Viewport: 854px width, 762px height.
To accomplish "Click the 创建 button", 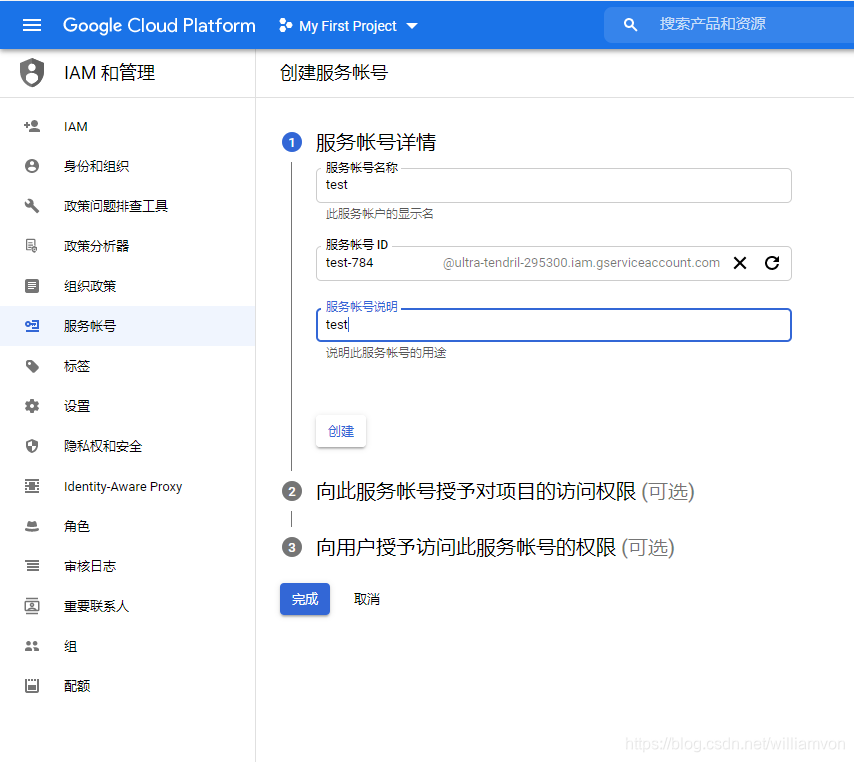I will coord(341,431).
